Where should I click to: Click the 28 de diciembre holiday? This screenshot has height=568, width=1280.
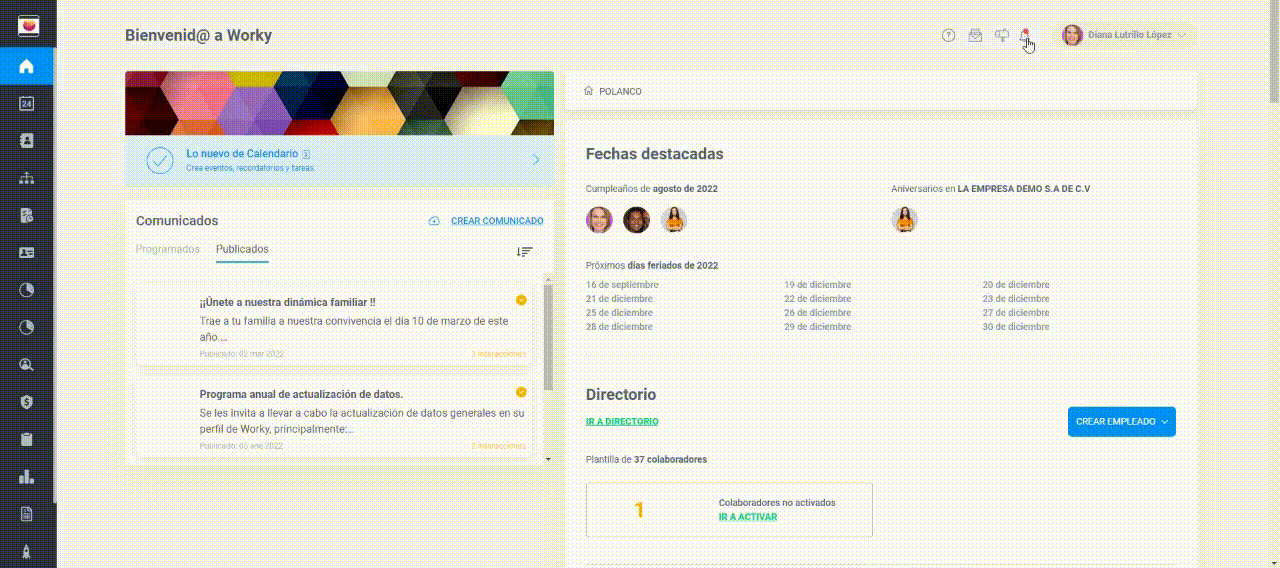pyautogui.click(x=619, y=327)
